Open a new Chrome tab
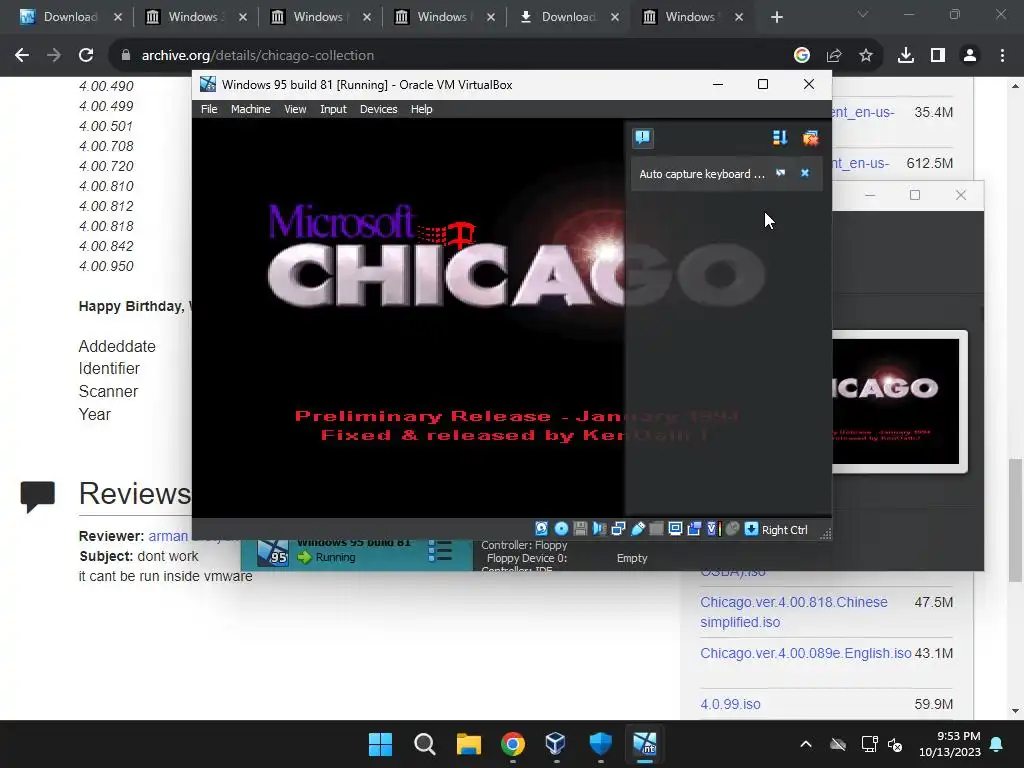1024x768 pixels. (x=776, y=17)
